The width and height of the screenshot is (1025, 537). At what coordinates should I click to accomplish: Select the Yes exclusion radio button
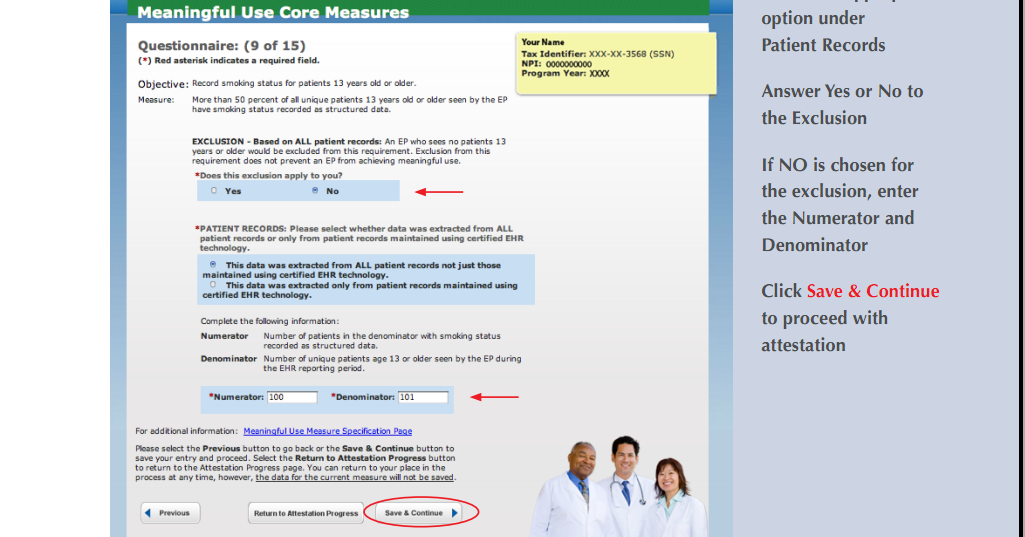pos(214,191)
